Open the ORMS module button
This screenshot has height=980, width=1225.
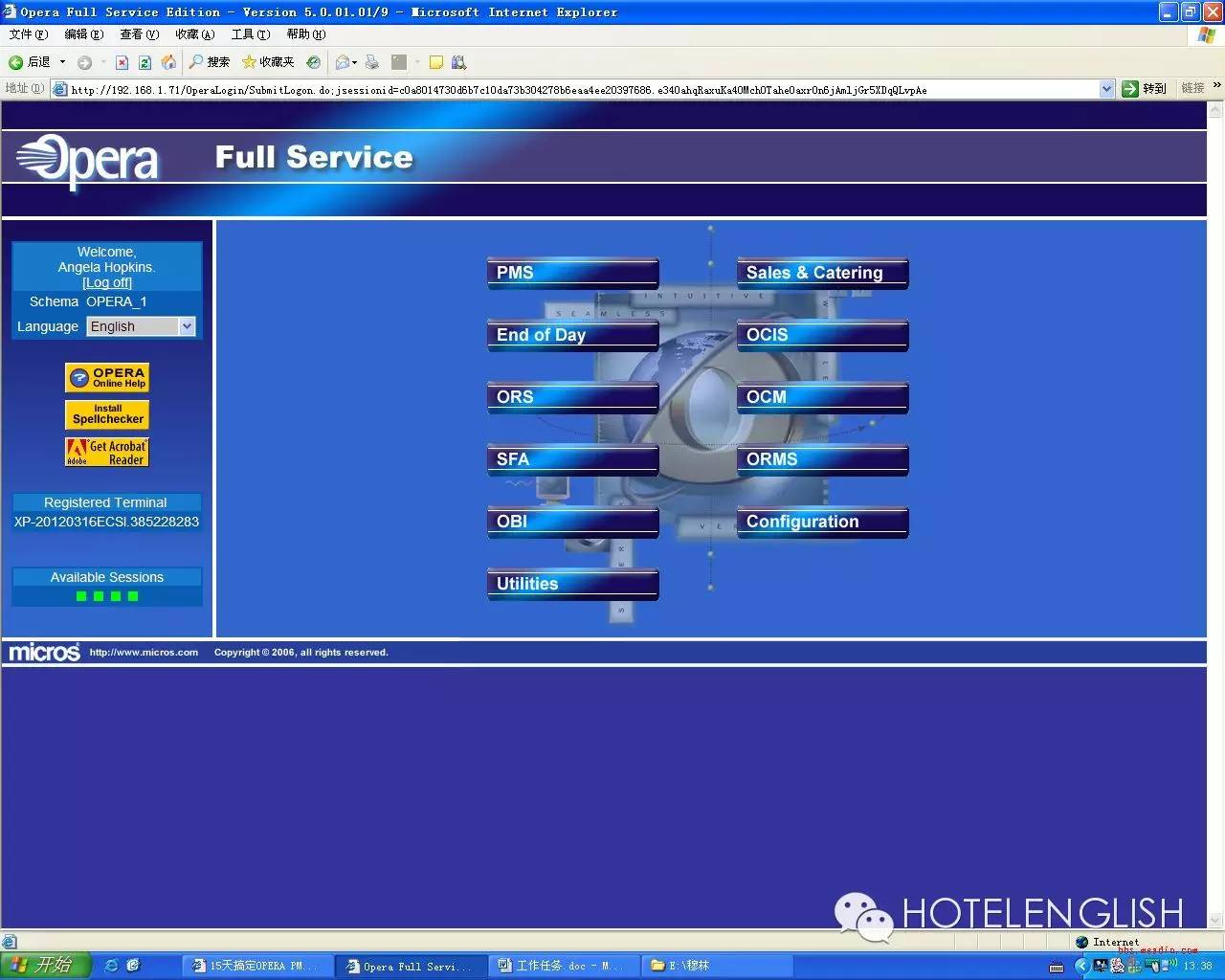(x=822, y=459)
